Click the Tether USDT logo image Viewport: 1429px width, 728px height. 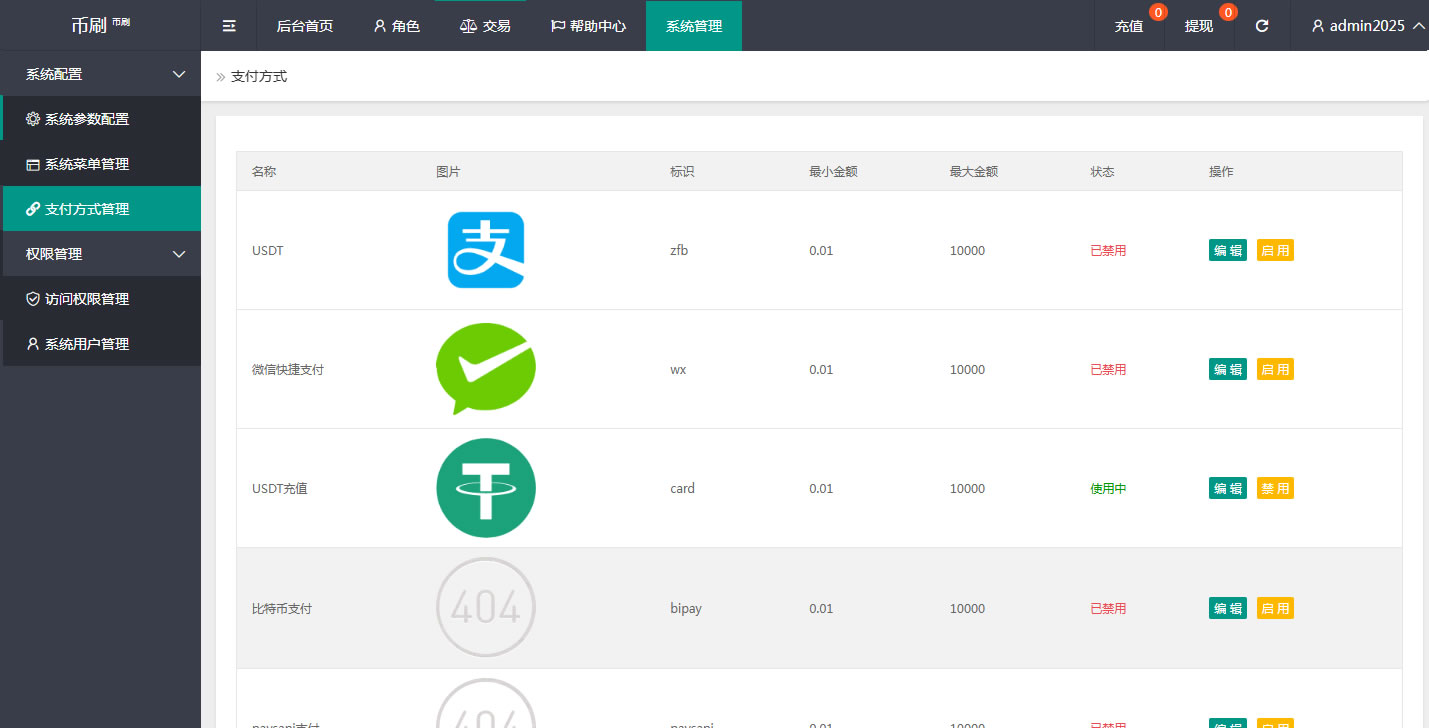(x=486, y=488)
